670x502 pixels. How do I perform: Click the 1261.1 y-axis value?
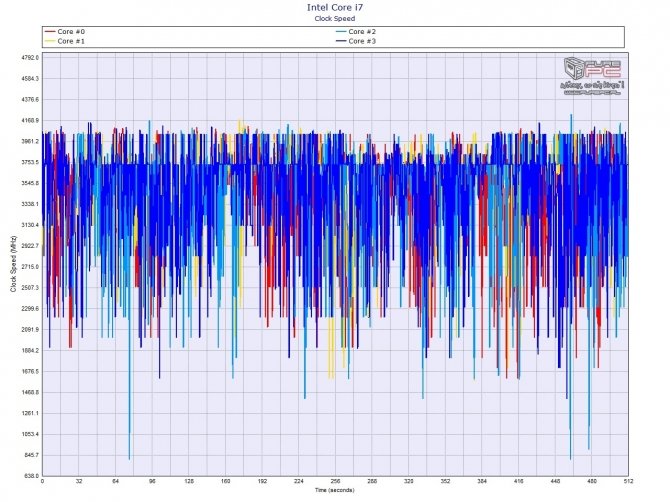[31, 414]
